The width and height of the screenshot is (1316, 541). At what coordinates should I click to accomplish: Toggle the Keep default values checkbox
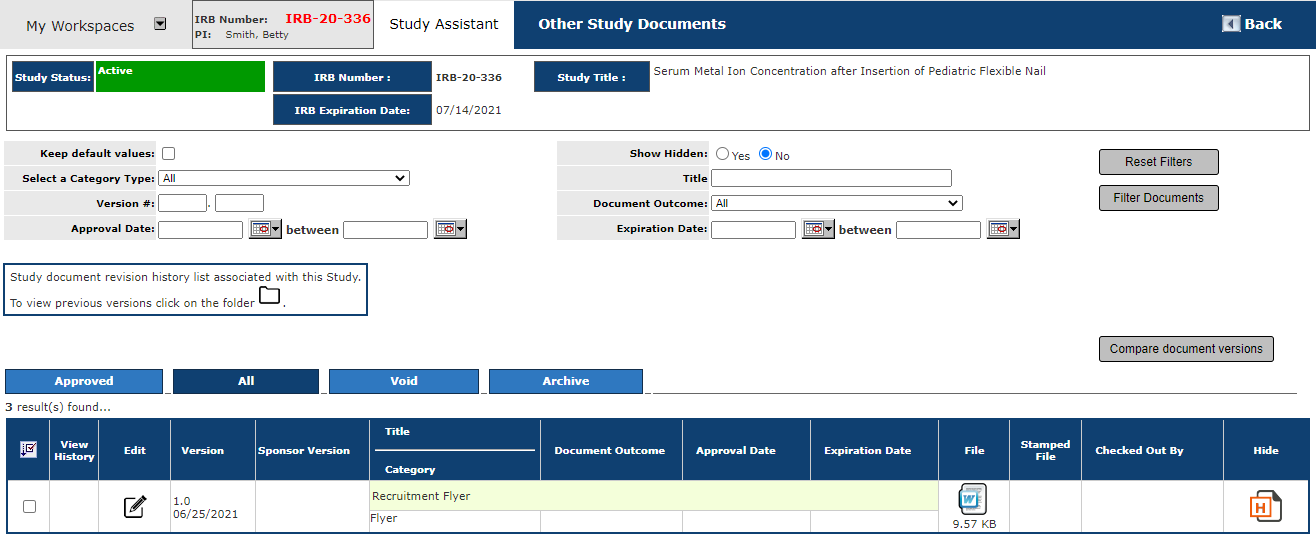(168, 154)
